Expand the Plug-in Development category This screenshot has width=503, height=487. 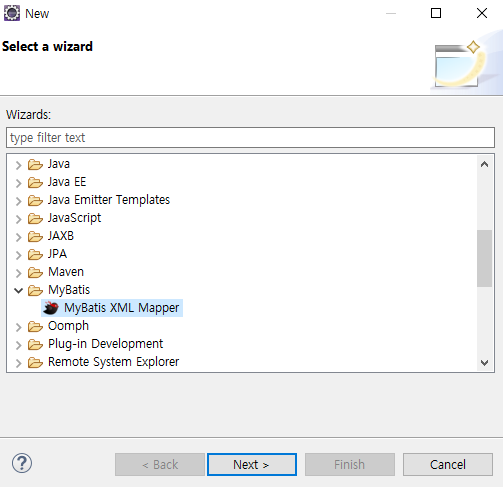19,345
